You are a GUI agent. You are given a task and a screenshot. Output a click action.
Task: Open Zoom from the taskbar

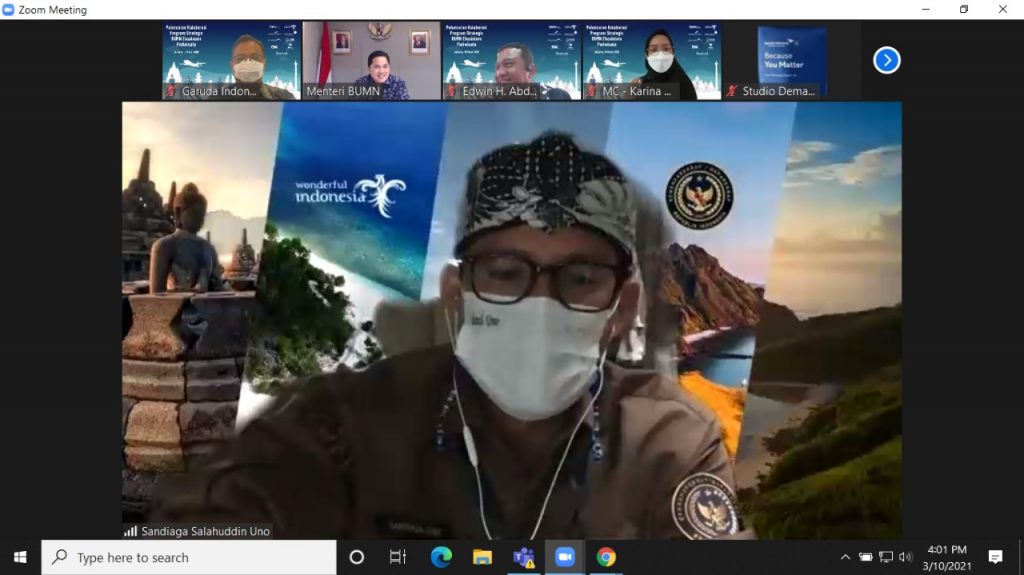565,557
